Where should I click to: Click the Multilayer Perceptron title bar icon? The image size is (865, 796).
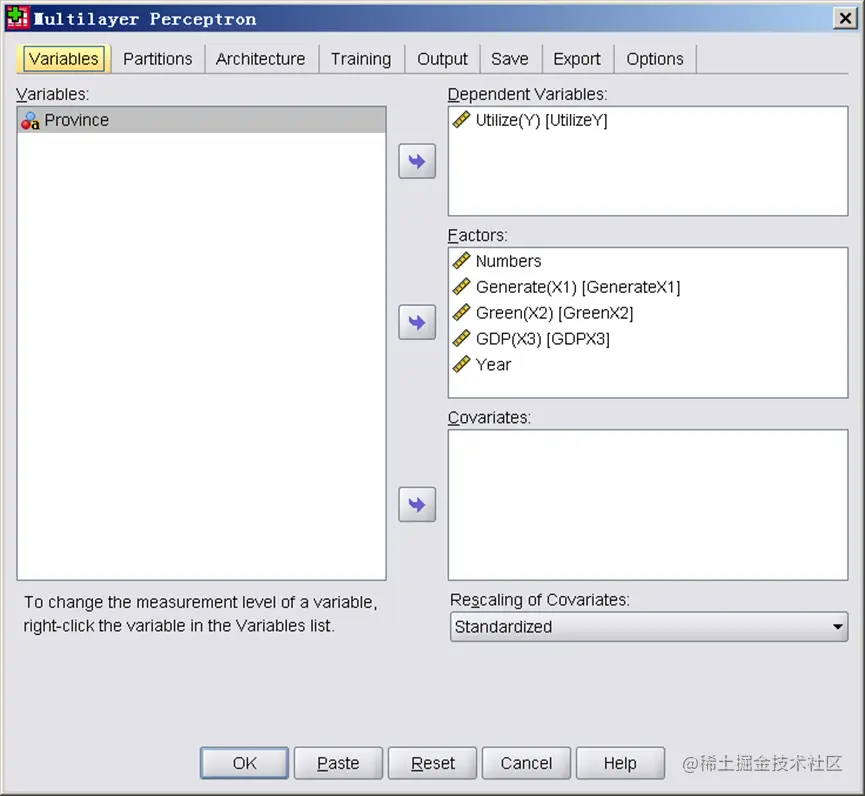(18, 18)
